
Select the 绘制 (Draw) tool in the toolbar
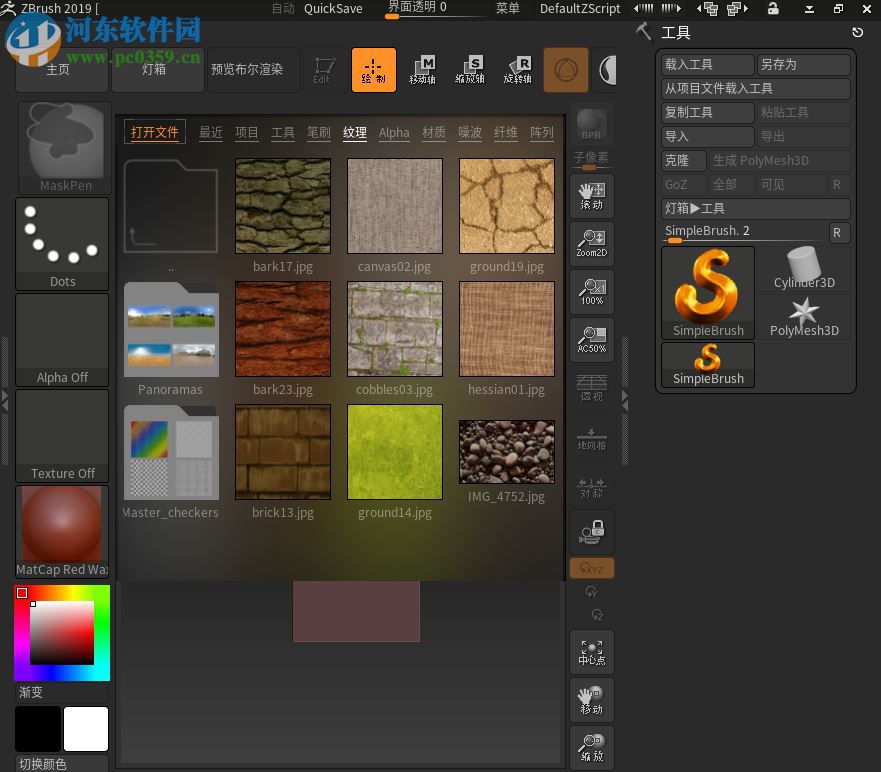(373, 70)
